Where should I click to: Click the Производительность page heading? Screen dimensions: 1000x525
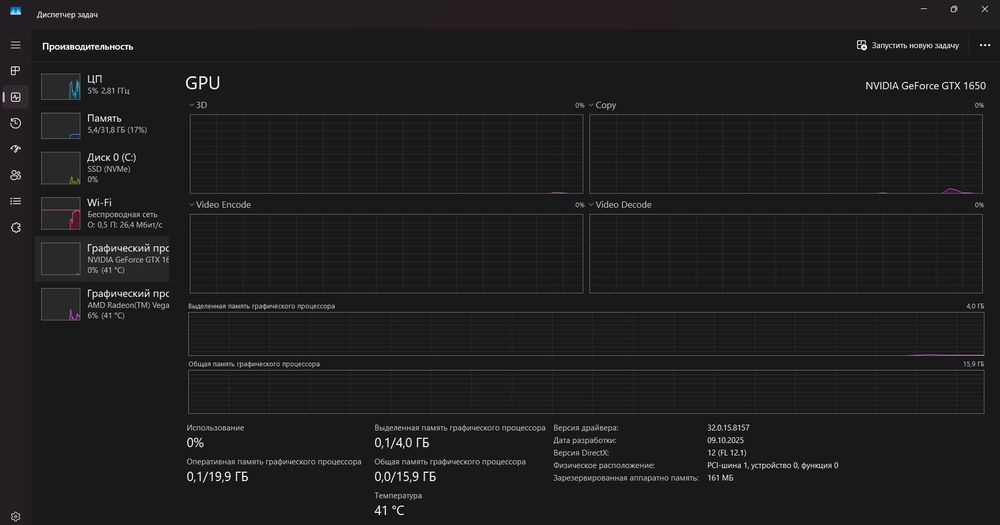[x=88, y=47]
